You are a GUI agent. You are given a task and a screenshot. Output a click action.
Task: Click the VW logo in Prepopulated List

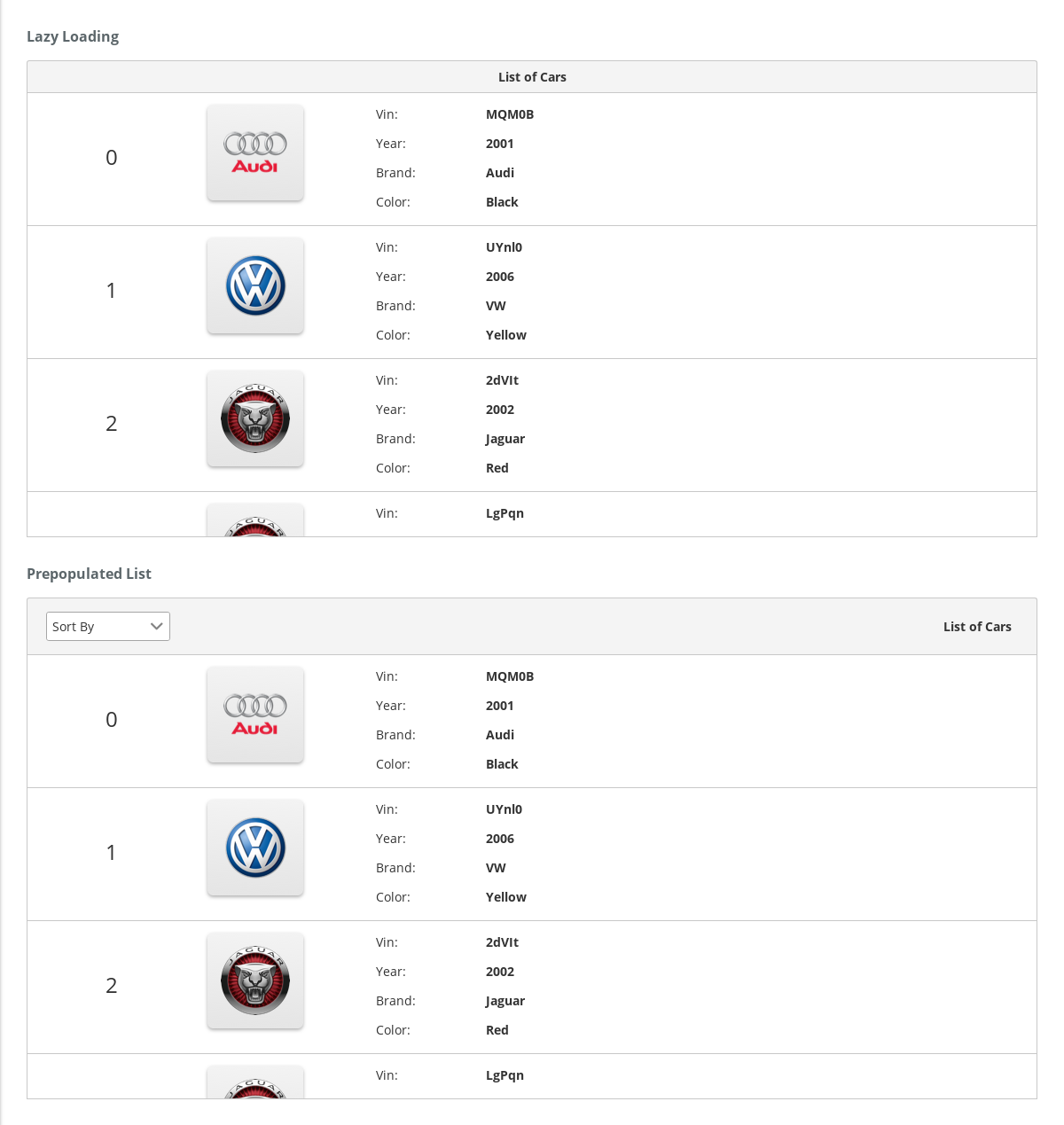[x=255, y=848]
